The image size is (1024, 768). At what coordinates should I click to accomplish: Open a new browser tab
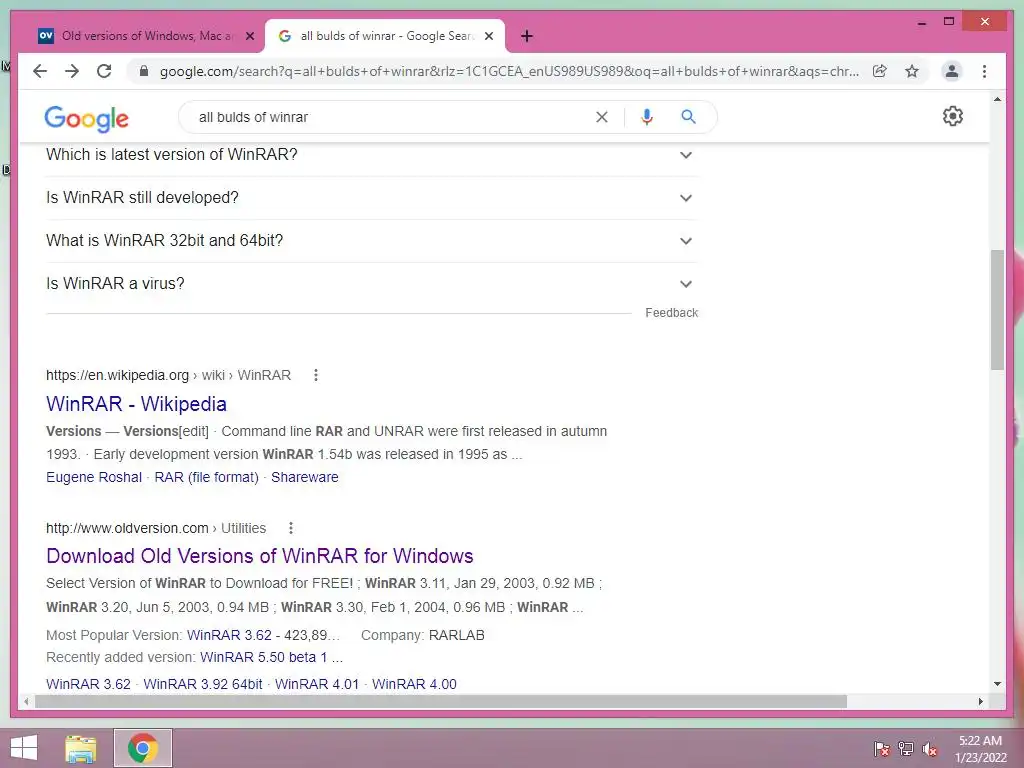point(527,36)
